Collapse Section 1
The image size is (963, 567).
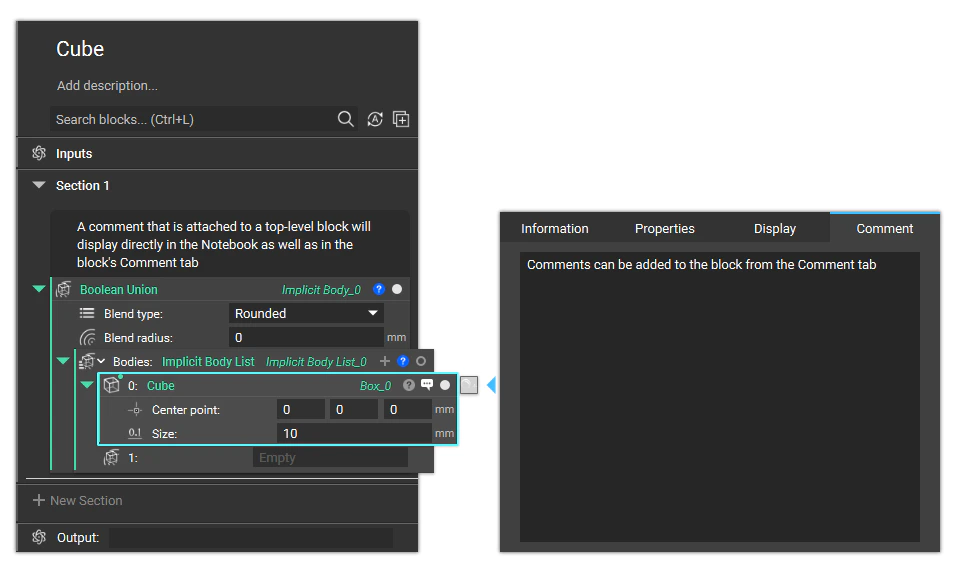[x=39, y=185]
